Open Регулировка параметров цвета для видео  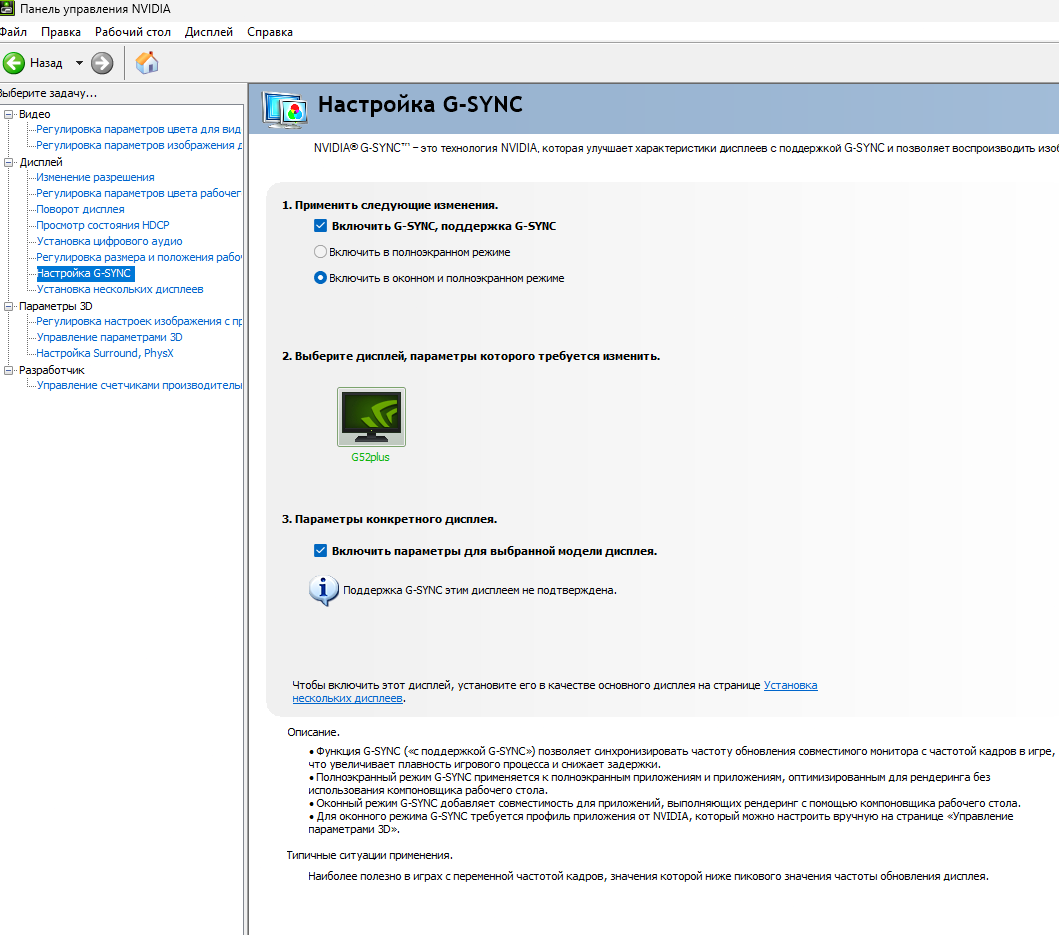click(138, 129)
